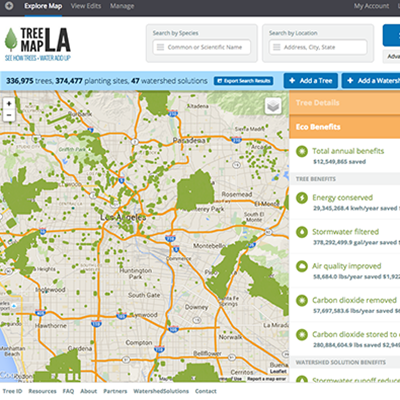This screenshot has height=400, width=400.
Task: Click the Los Angeles label on map
Action: pos(123,217)
